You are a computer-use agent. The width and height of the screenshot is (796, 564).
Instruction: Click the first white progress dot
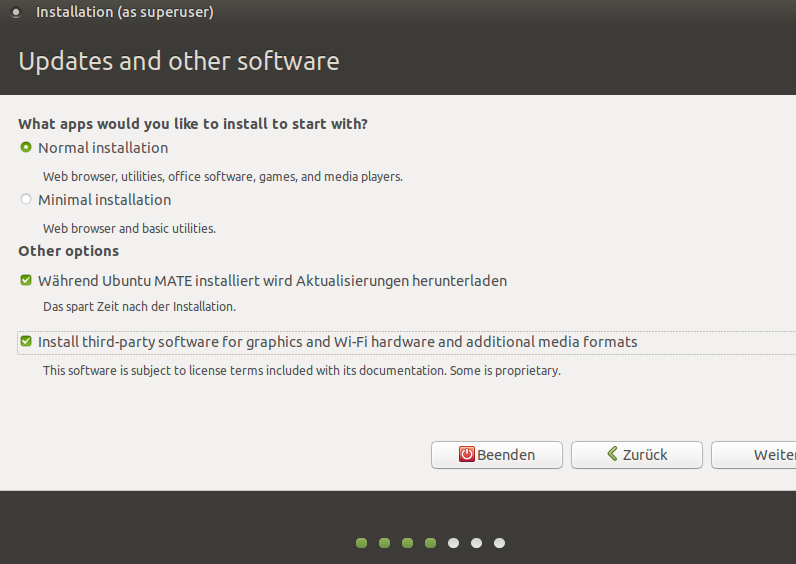(x=453, y=543)
